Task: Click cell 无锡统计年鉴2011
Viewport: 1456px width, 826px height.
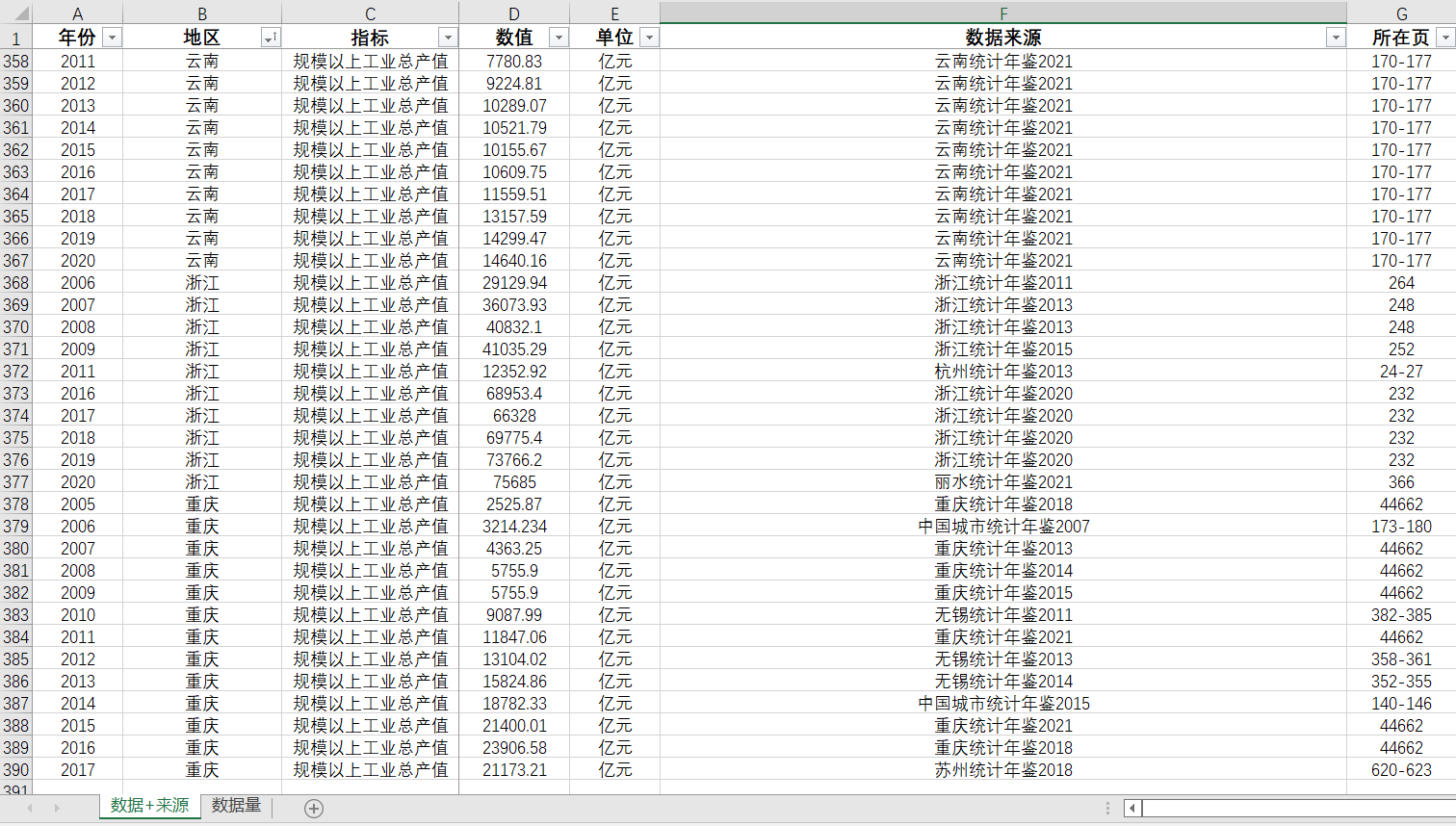Action: point(1003,614)
